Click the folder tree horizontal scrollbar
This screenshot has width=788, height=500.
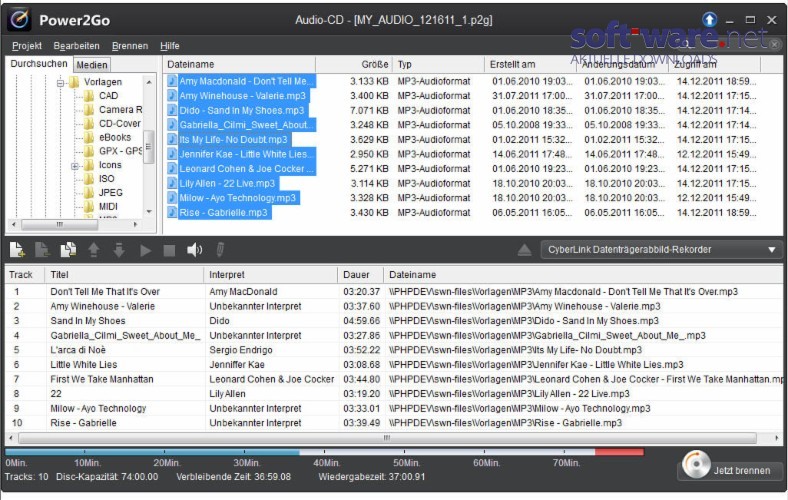[x=59, y=225]
